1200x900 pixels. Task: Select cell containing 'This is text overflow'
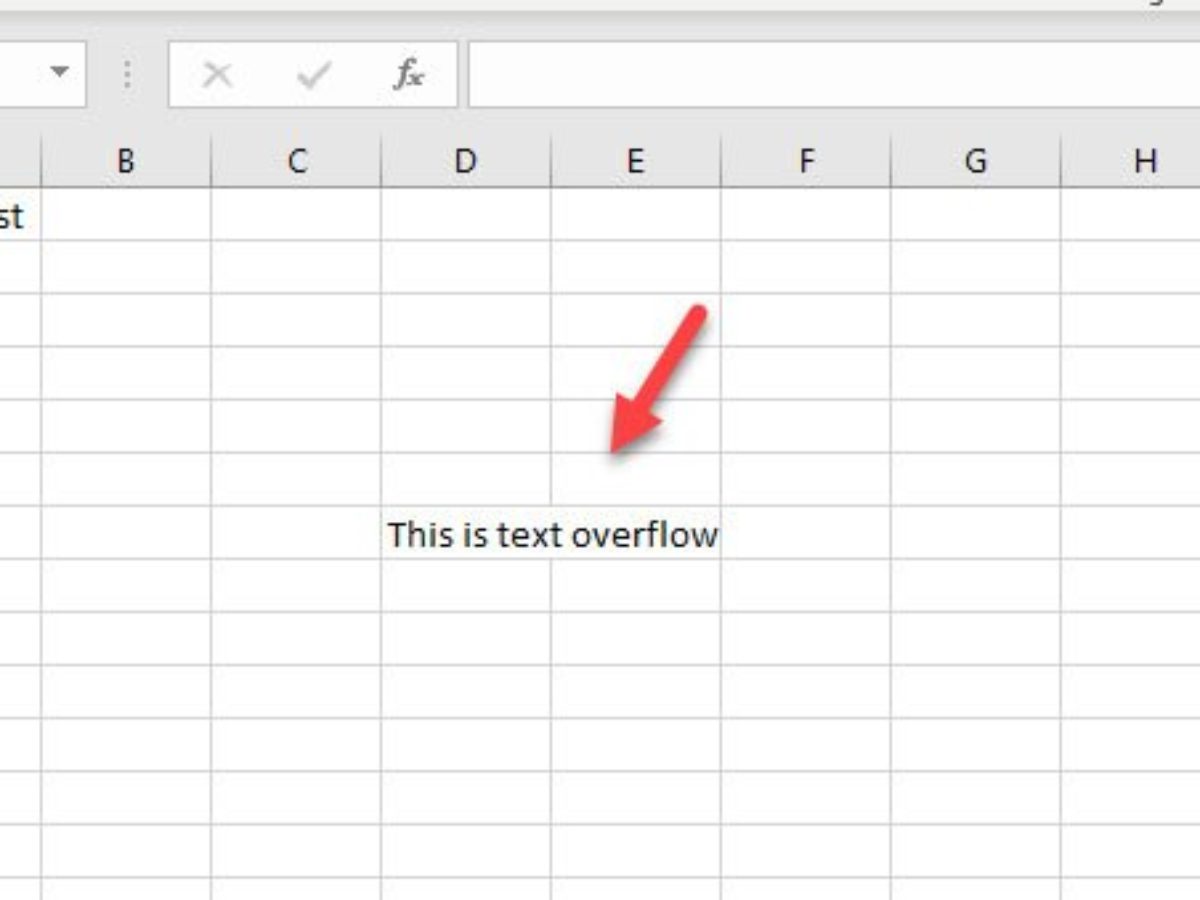click(465, 534)
